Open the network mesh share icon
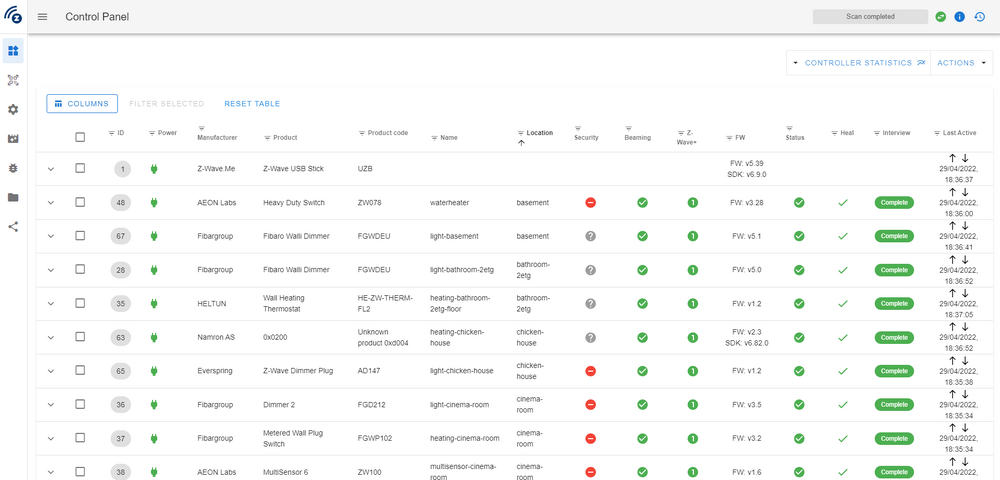The width and height of the screenshot is (1000, 480). tap(13, 227)
